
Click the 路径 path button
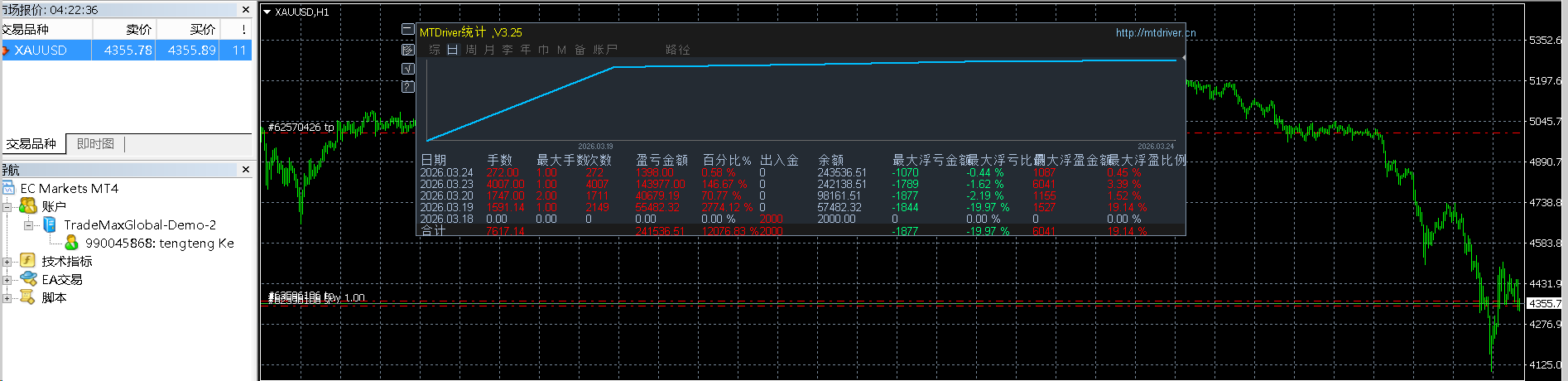coord(678,50)
